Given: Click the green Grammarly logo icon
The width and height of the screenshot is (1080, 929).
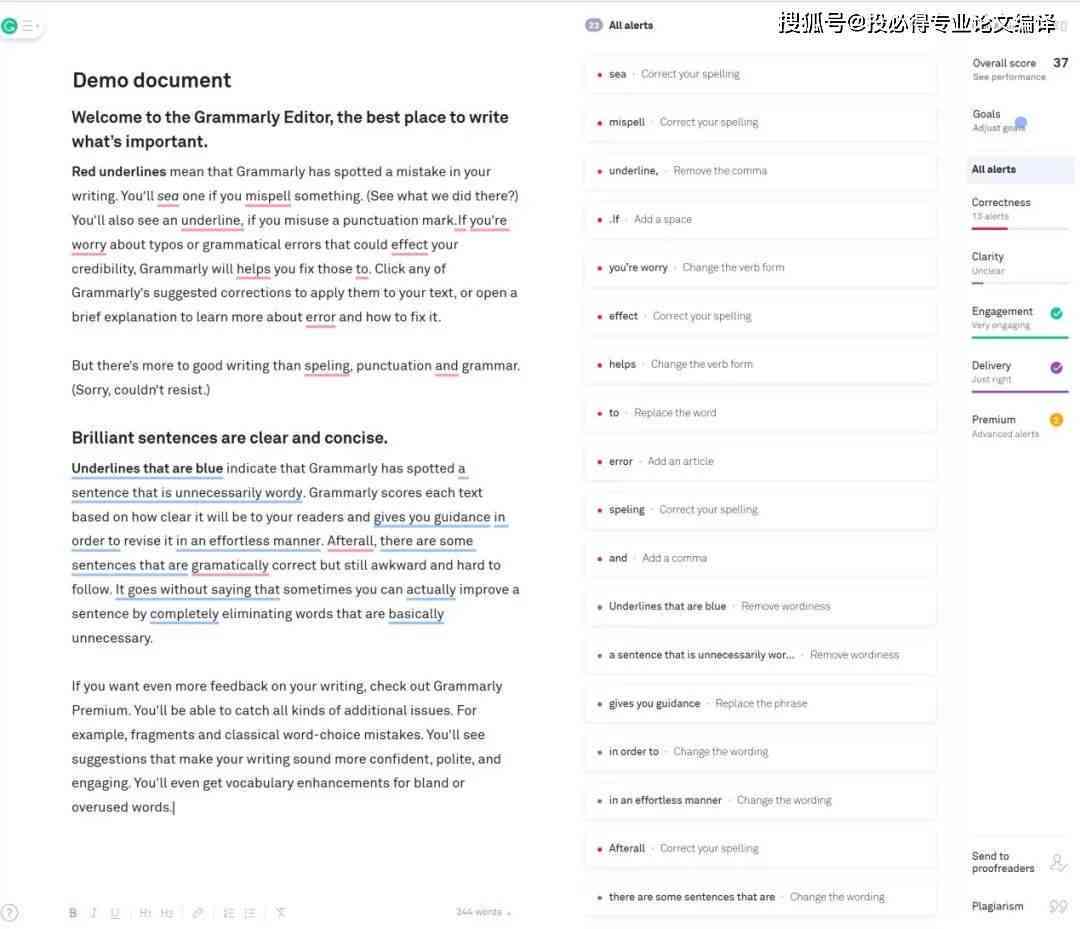Looking at the screenshot, I should pyautogui.click(x=10, y=26).
